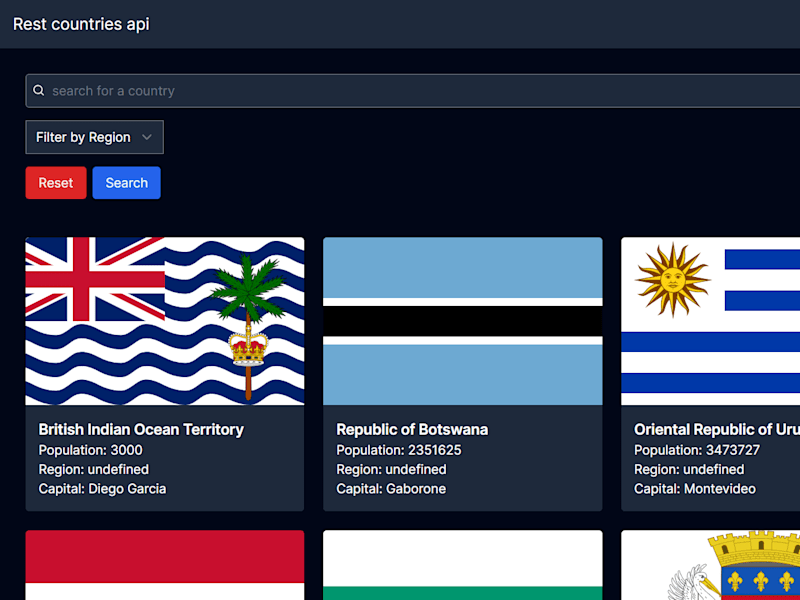800x600 pixels.
Task: Click 'Region: undefined' in the Botswana card
Action: pyautogui.click(x=391, y=469)
